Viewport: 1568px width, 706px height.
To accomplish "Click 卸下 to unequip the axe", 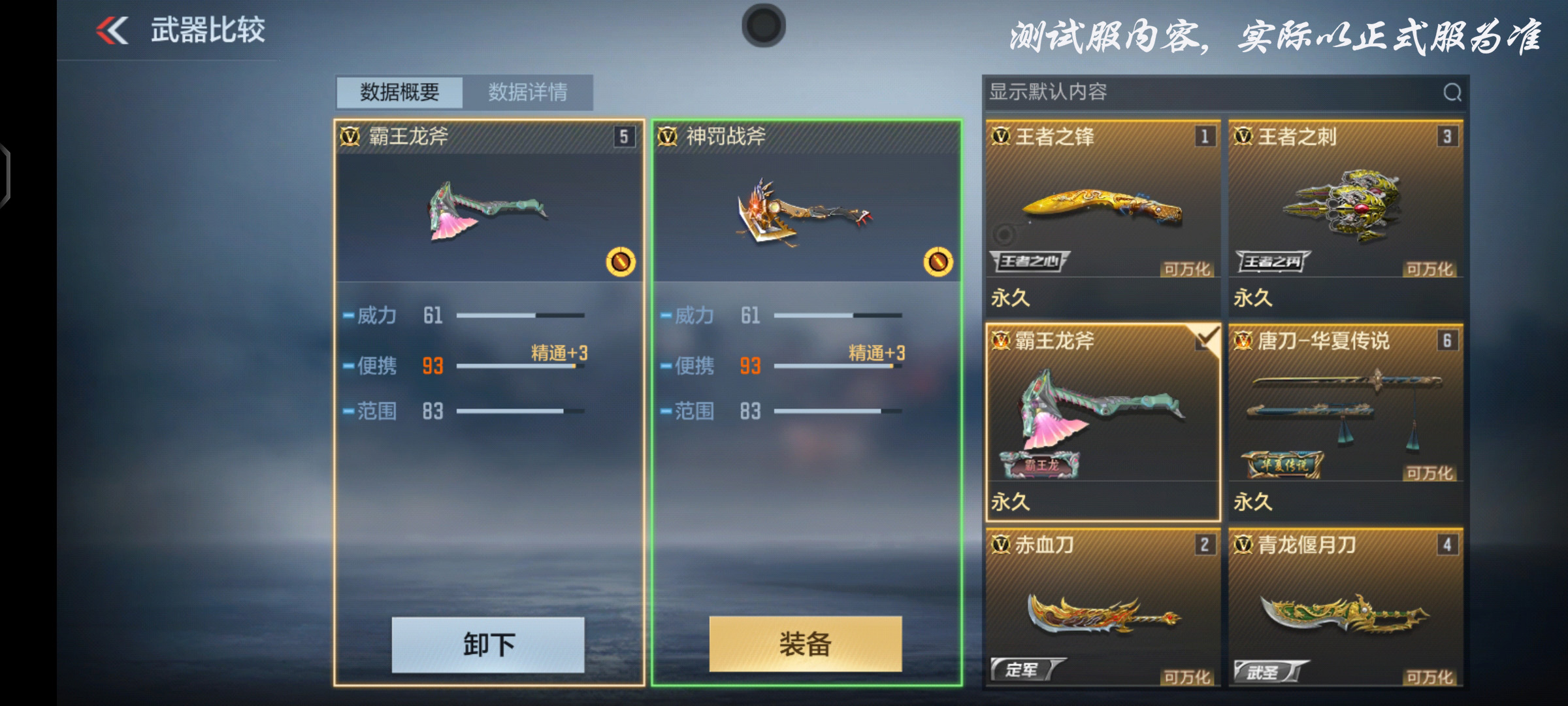I will pyautogui.click(x=488, y=645).
